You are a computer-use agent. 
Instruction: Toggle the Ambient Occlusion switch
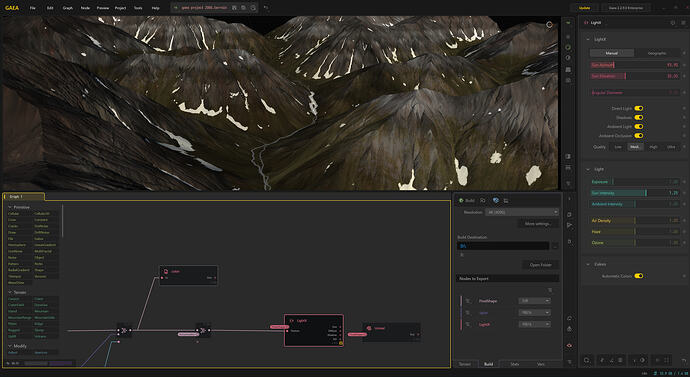(639, 135)
